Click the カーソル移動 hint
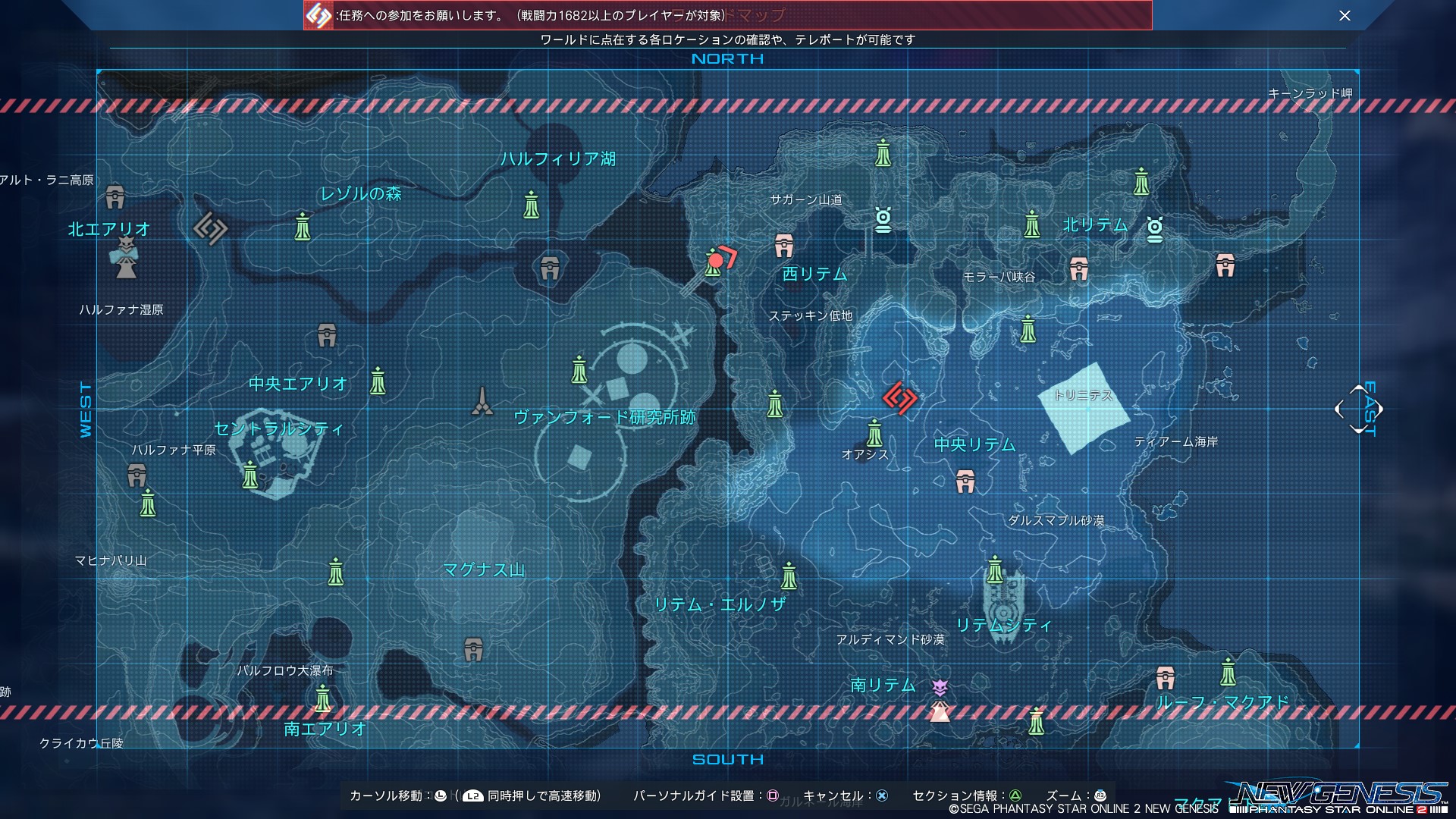Screen dimensions: 1456x819 (475, 795)
